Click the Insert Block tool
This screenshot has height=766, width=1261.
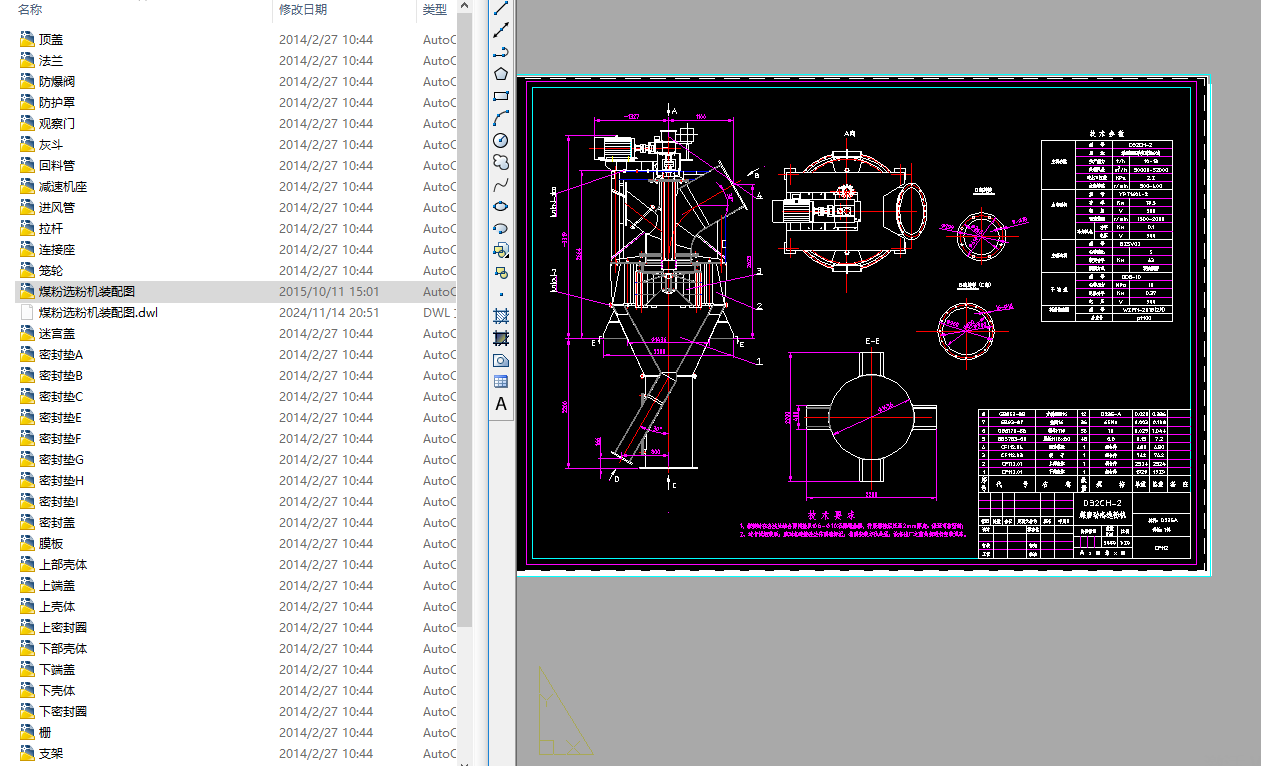pos(501,250)
